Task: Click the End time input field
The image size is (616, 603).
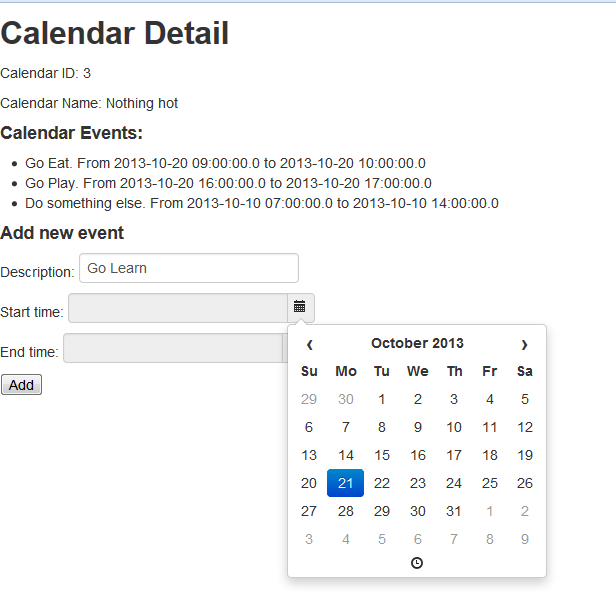Action: click(173, 348)
